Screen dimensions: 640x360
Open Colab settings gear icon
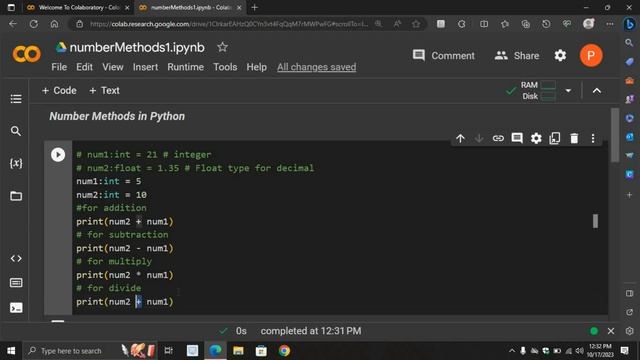tap(560, 56)
